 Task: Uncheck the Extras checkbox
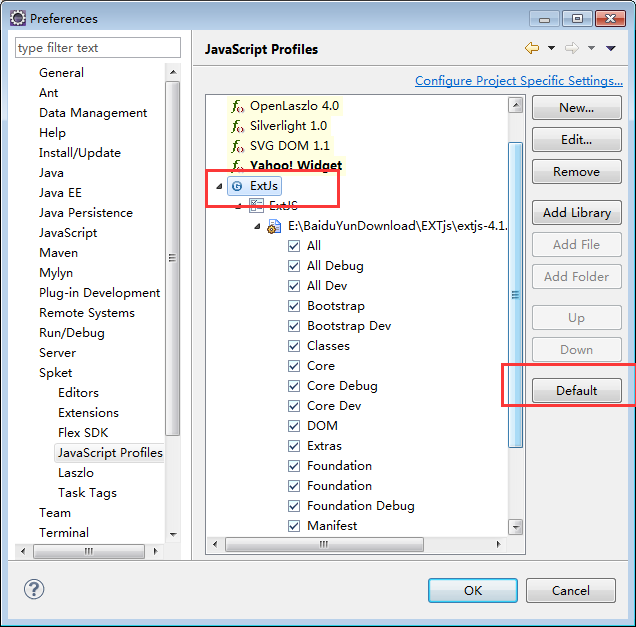pyautogui.click(x=294, y=446)
